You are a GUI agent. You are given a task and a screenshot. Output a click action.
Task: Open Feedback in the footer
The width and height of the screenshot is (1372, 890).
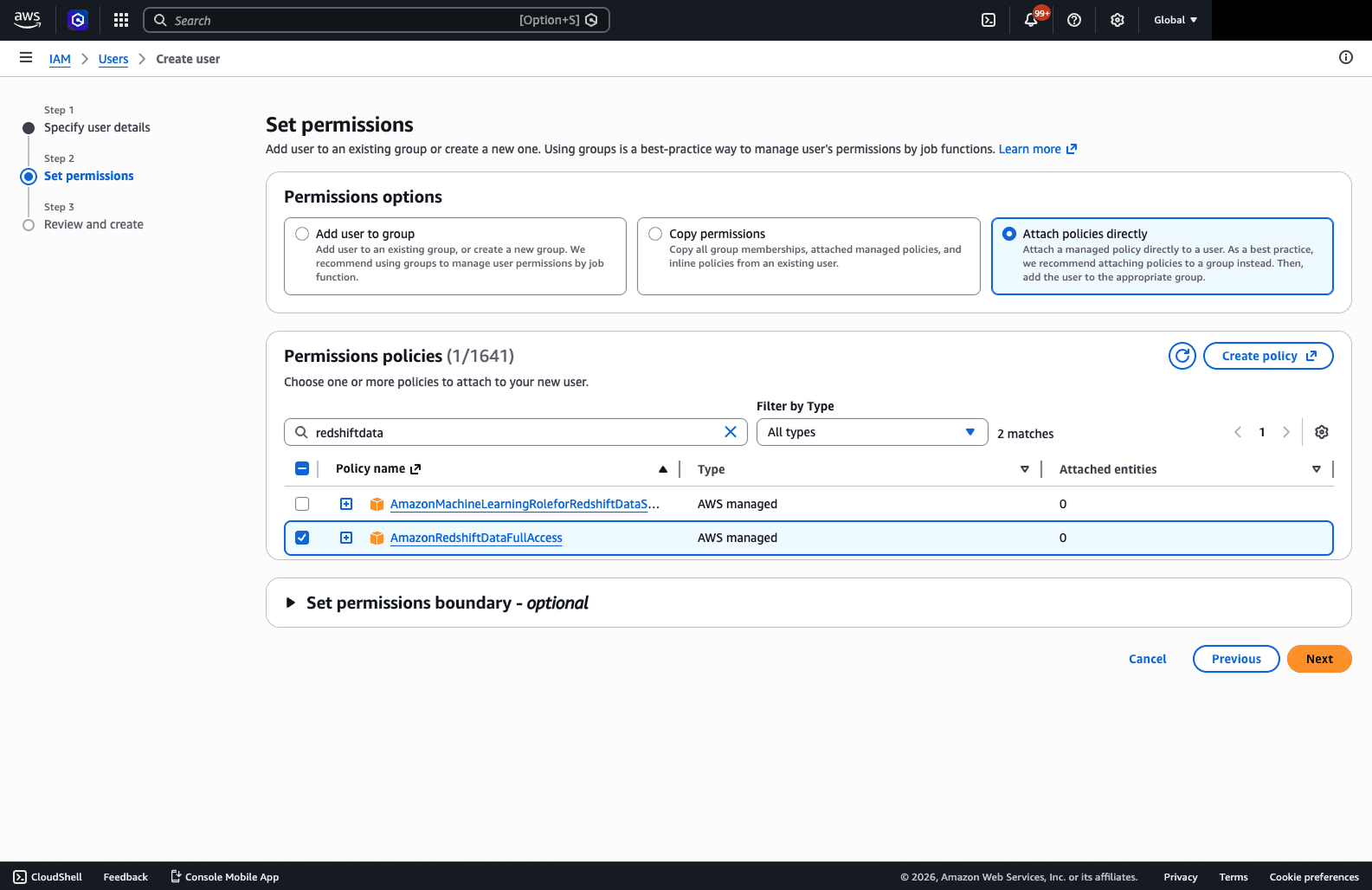126,877
